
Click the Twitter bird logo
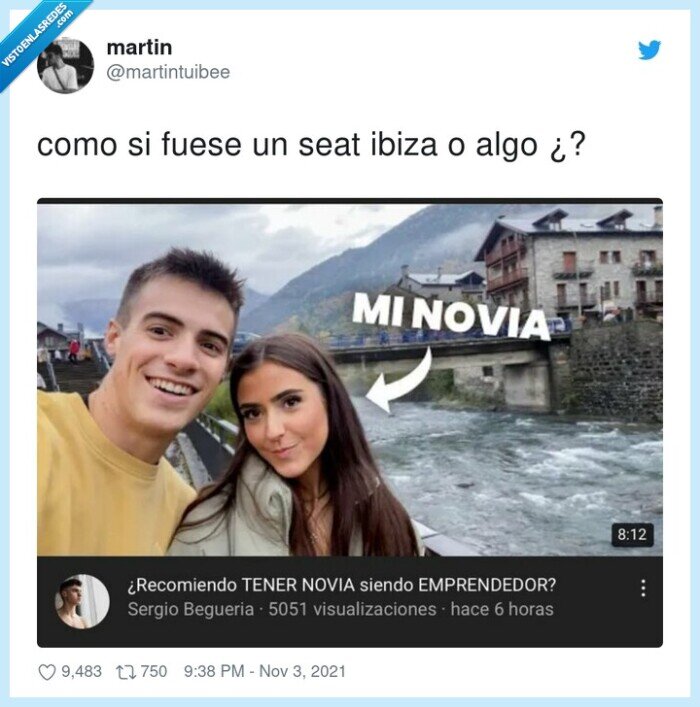coord(649,50)
